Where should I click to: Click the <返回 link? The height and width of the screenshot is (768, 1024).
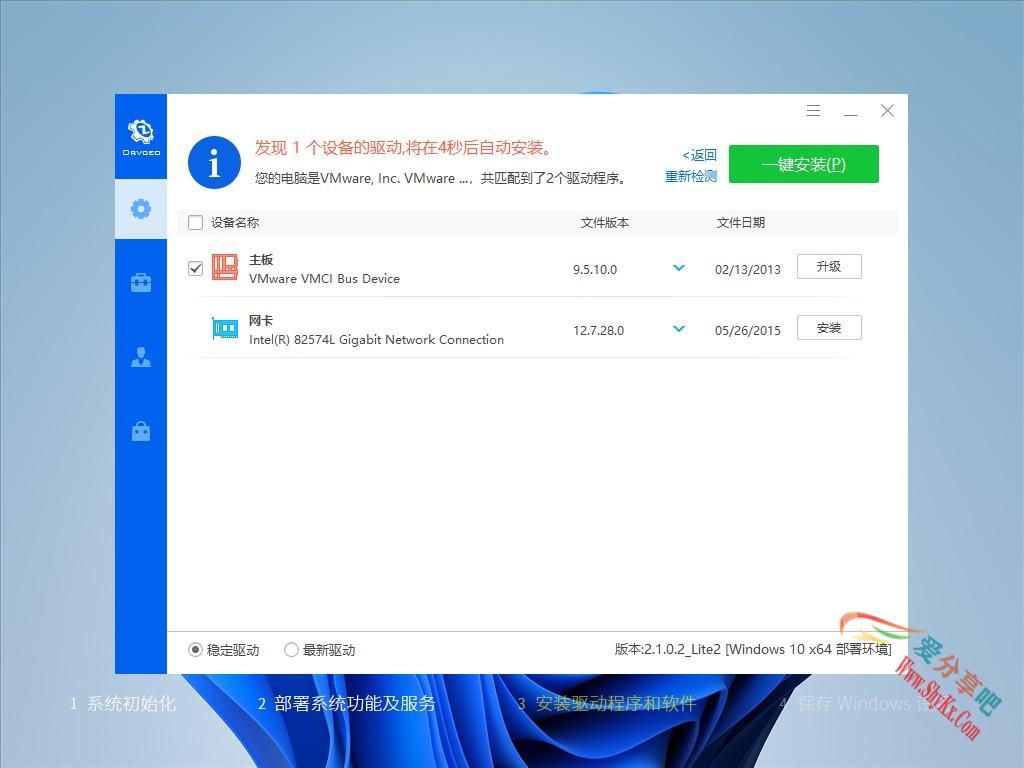click(x=699, y=155)
